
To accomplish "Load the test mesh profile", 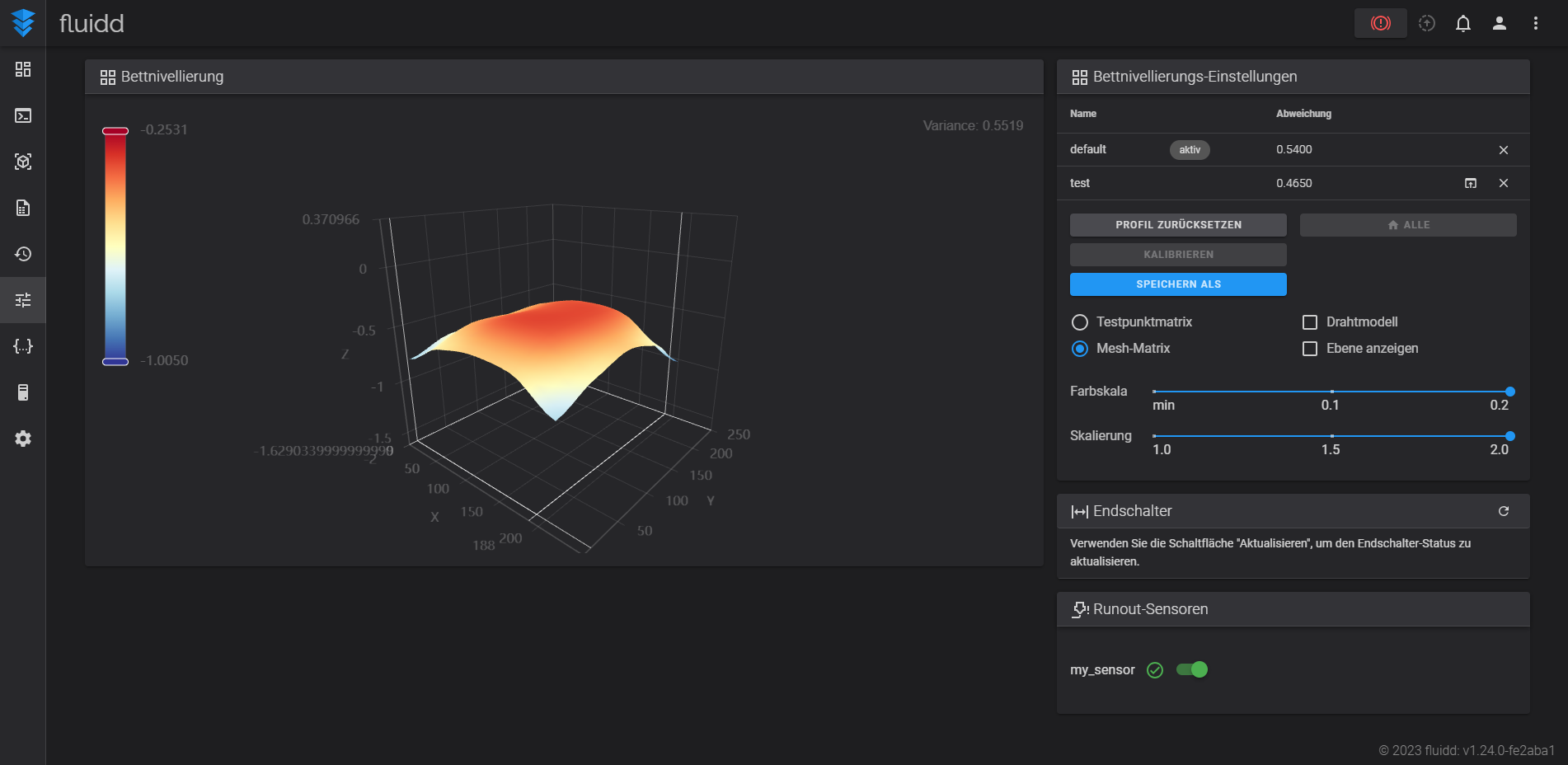I will click(x=1471, y=183).
